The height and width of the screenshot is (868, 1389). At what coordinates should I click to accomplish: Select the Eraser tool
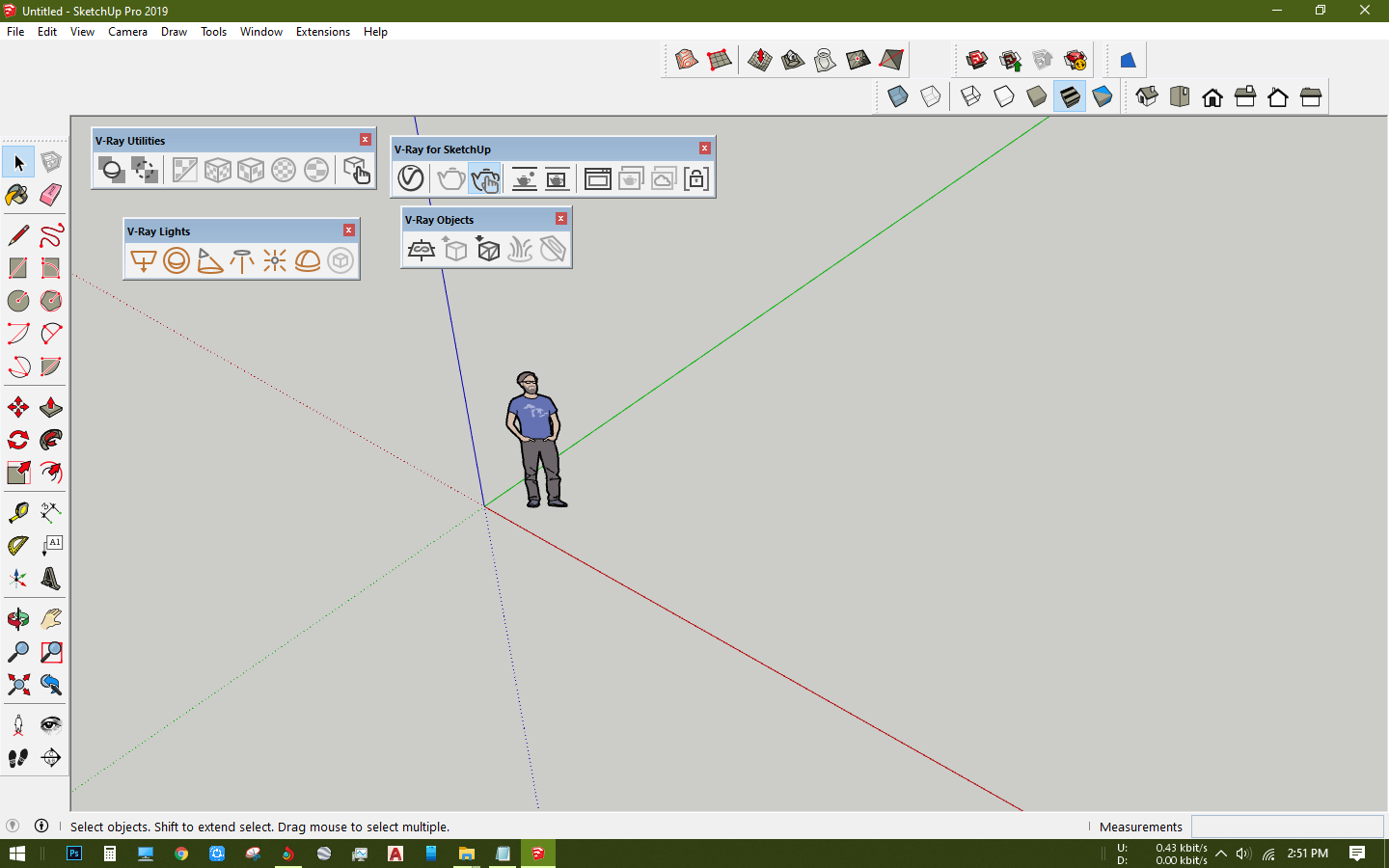click(51, 195)
